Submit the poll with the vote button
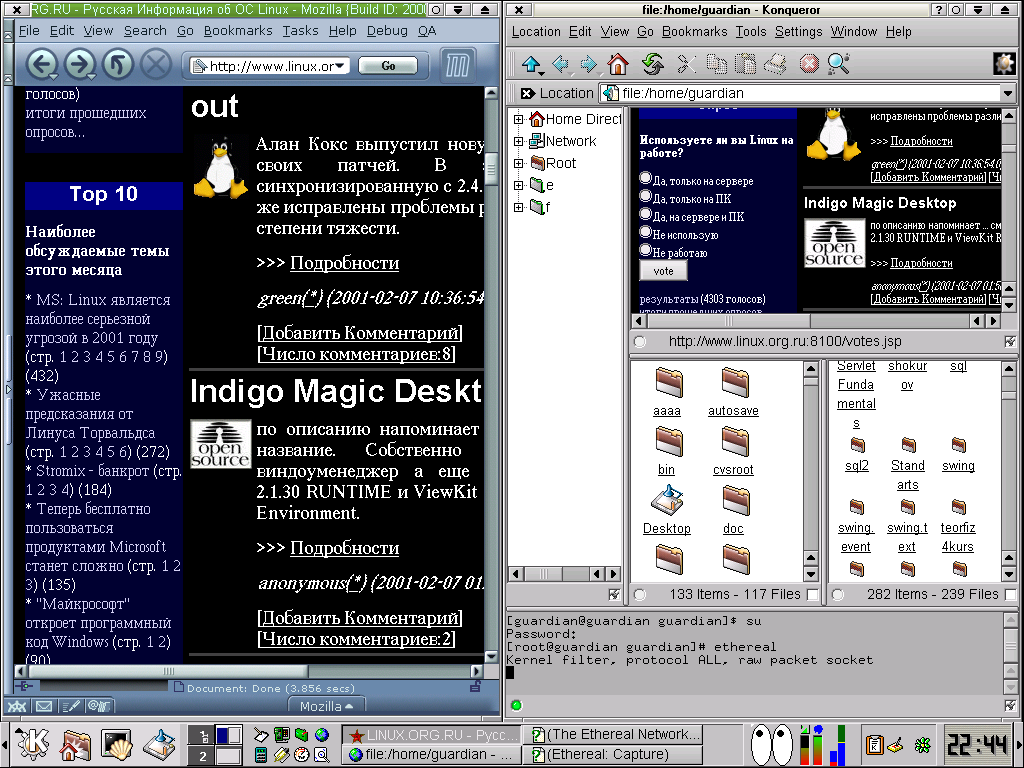Viewport: 1024px width, 768px height. [x=663, y=271]
